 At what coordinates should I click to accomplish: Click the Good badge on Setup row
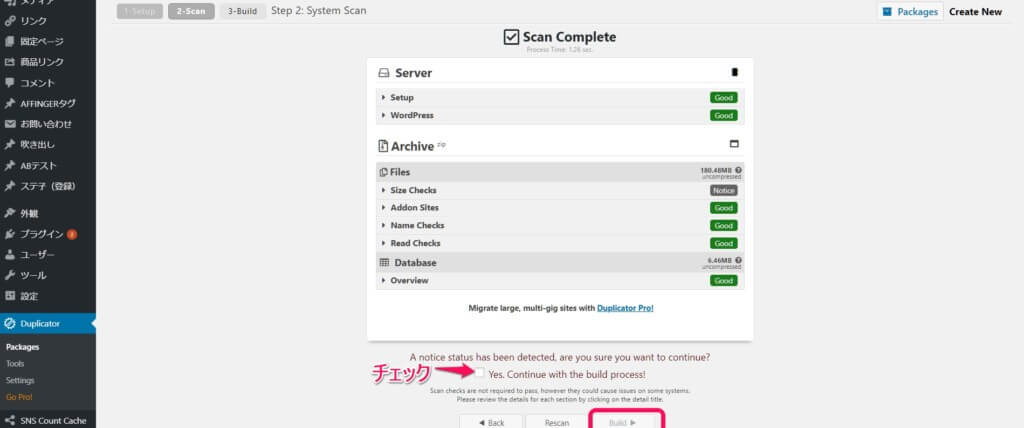click(724, 98)
